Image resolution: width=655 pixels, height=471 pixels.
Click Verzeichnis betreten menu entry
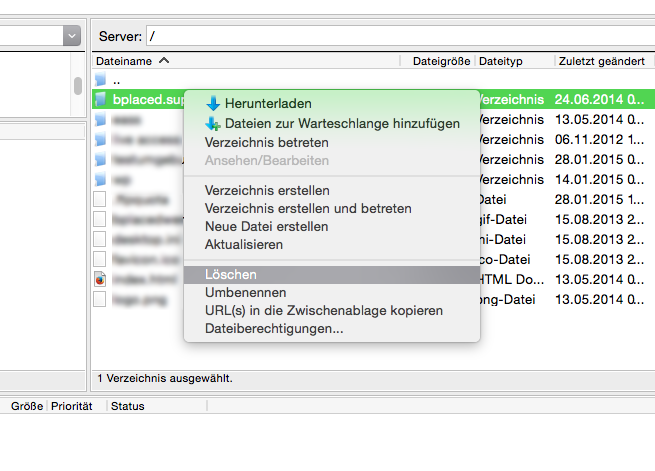pyautogui.click(x=266, y=142)
